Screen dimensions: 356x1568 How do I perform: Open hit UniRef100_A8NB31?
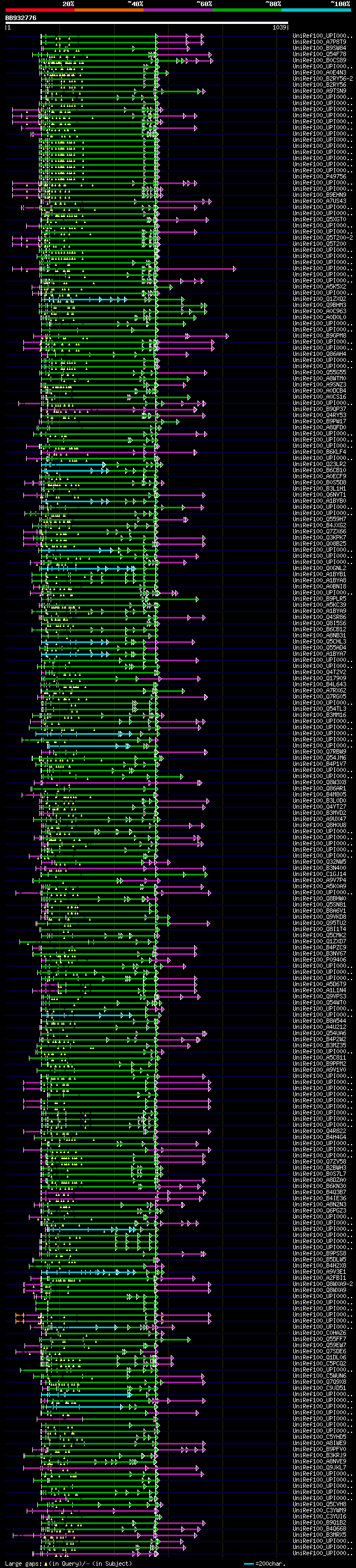[x=319, y=635]
